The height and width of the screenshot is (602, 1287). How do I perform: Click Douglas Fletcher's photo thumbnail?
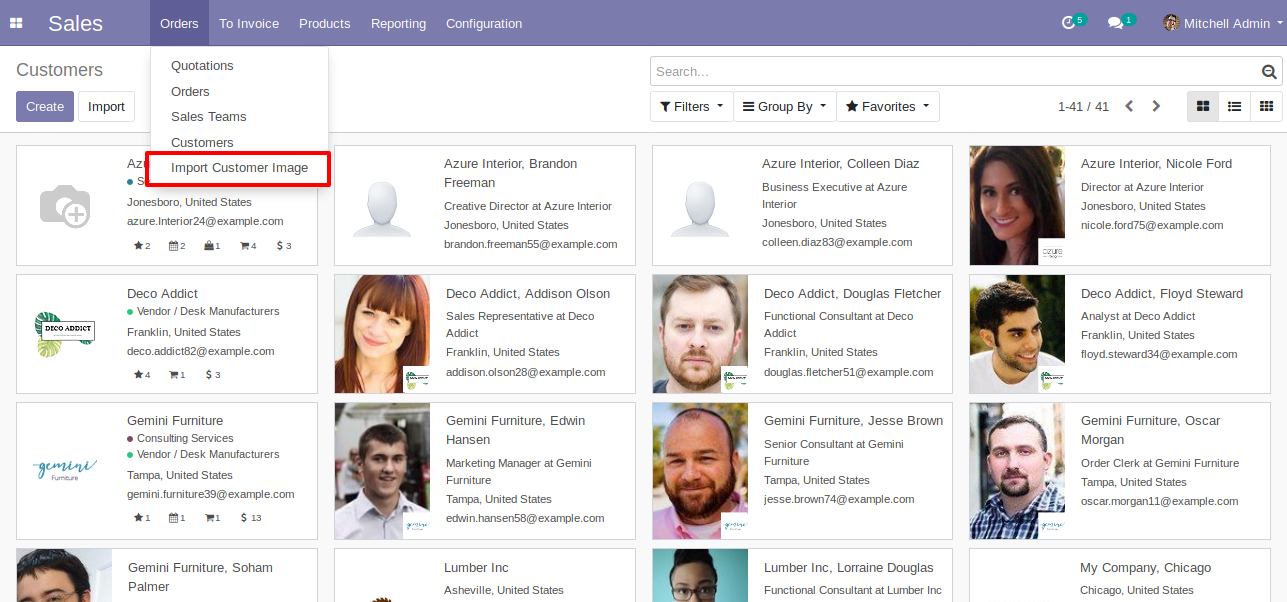701,334
